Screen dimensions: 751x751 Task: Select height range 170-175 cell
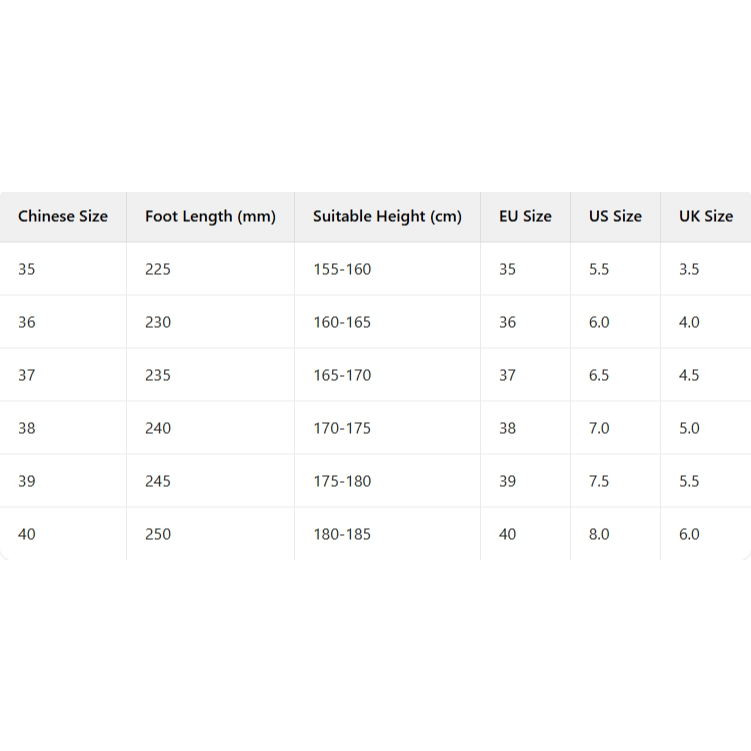(x=387, y=428)
